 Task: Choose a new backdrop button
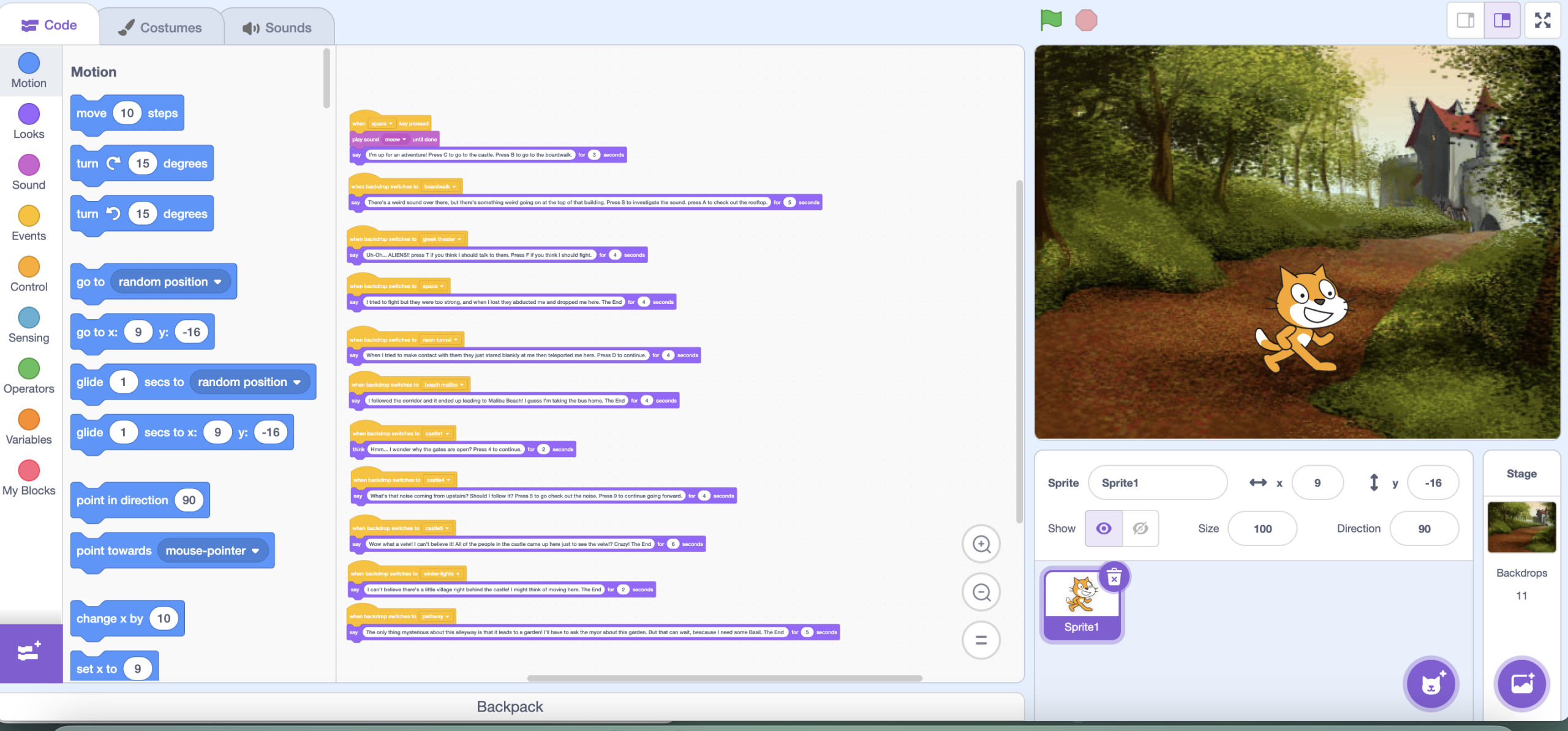1521,684
